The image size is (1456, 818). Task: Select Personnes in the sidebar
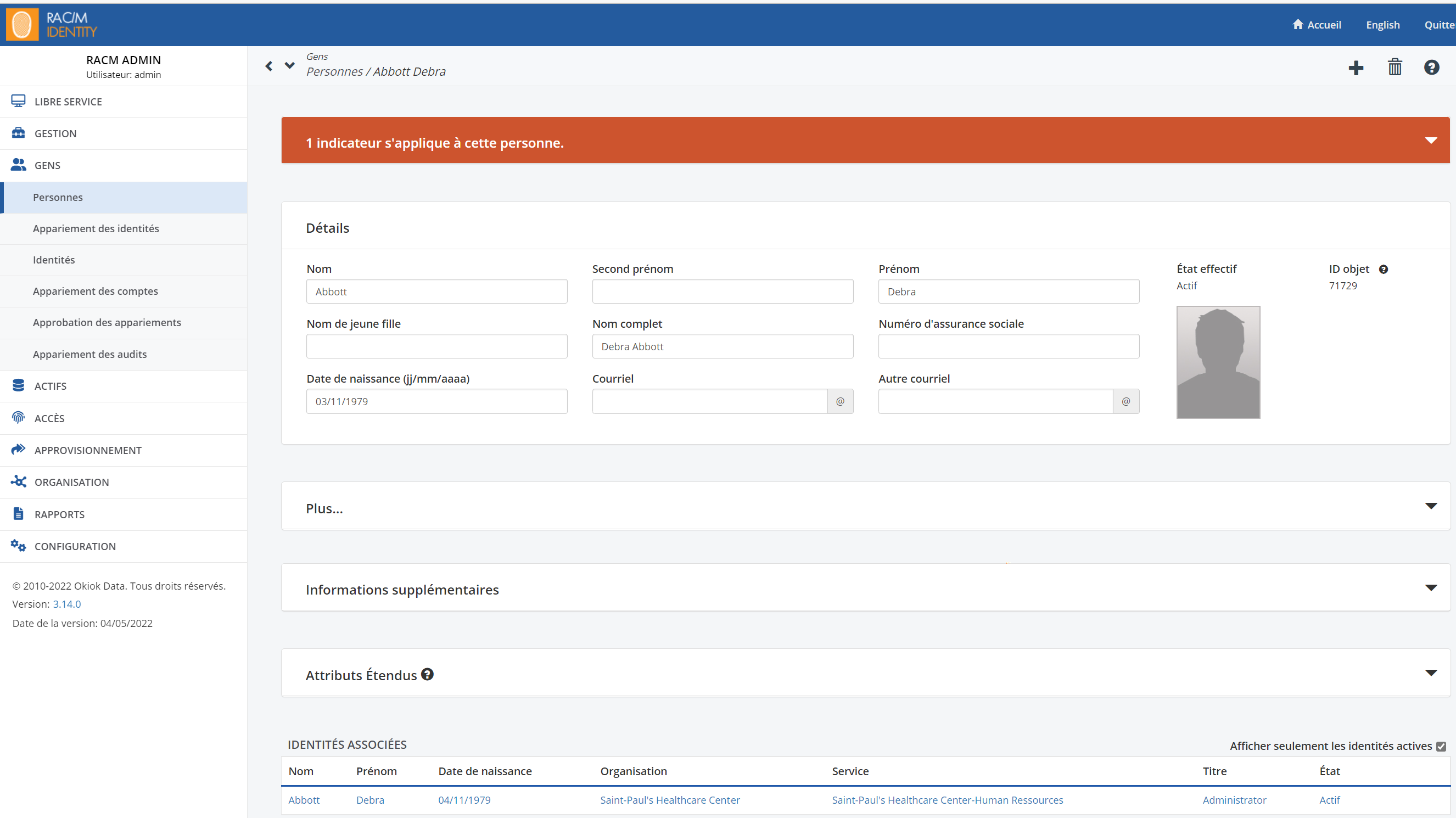[x=123, y=197]
